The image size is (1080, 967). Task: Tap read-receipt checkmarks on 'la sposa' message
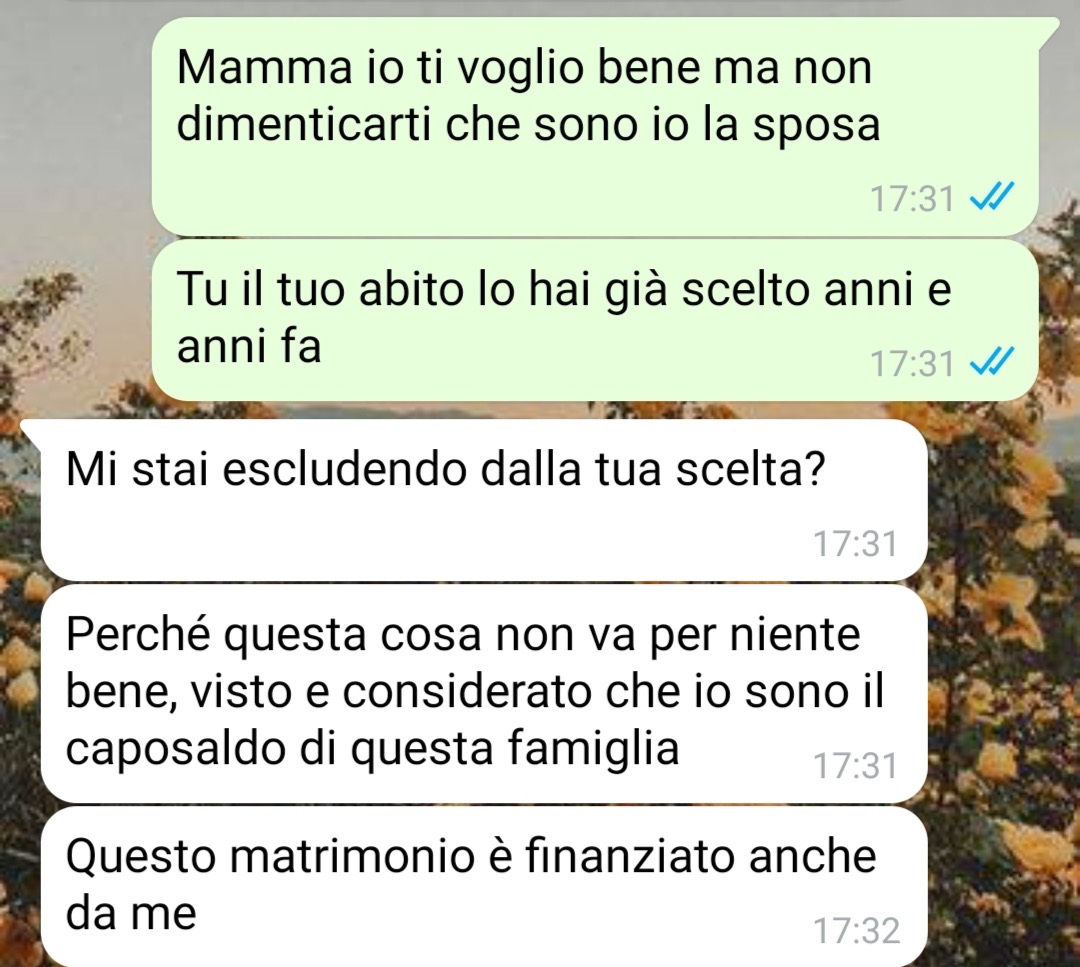pos(991,198)
